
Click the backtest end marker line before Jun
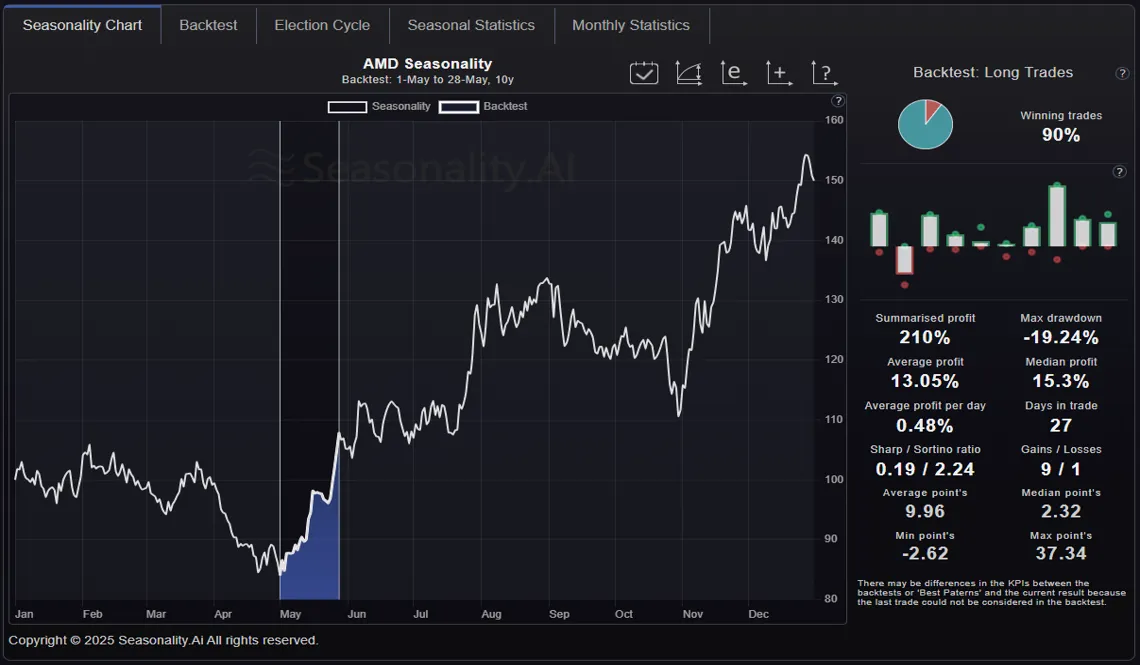pyautogui.click(x=339, y=360)
